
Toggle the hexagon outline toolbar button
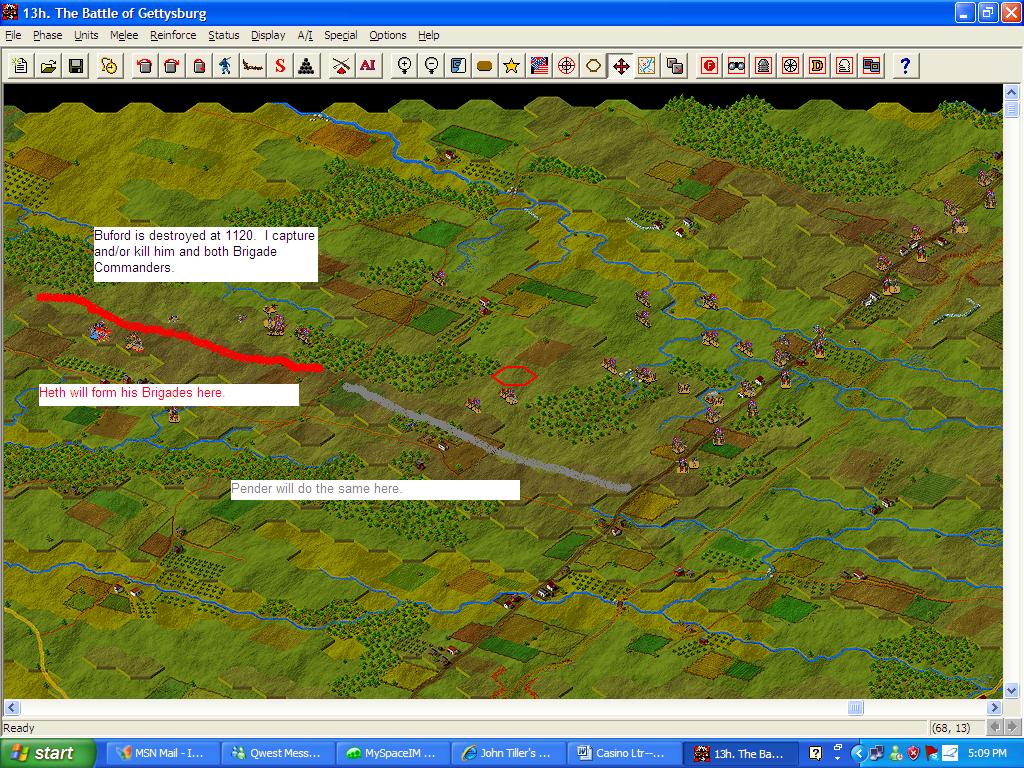[594, 66]
